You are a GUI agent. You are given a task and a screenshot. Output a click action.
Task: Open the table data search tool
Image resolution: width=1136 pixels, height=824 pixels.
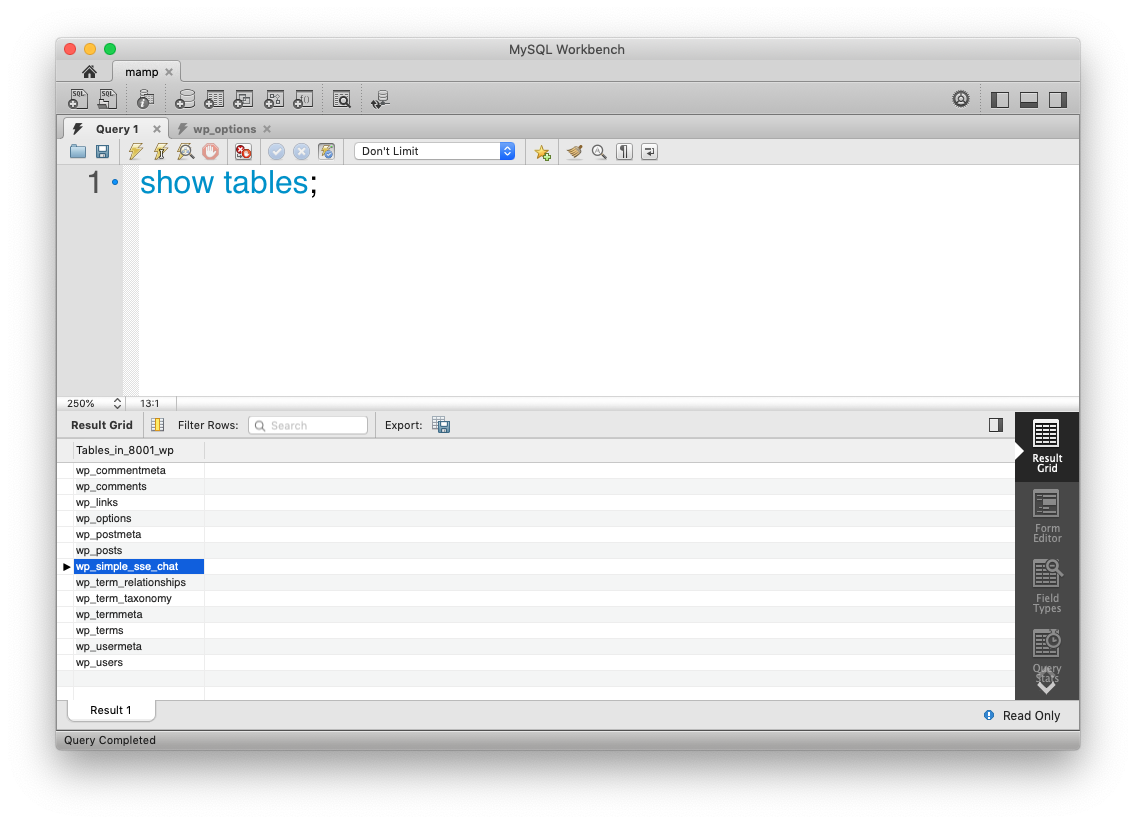click(x=341, y=98)
